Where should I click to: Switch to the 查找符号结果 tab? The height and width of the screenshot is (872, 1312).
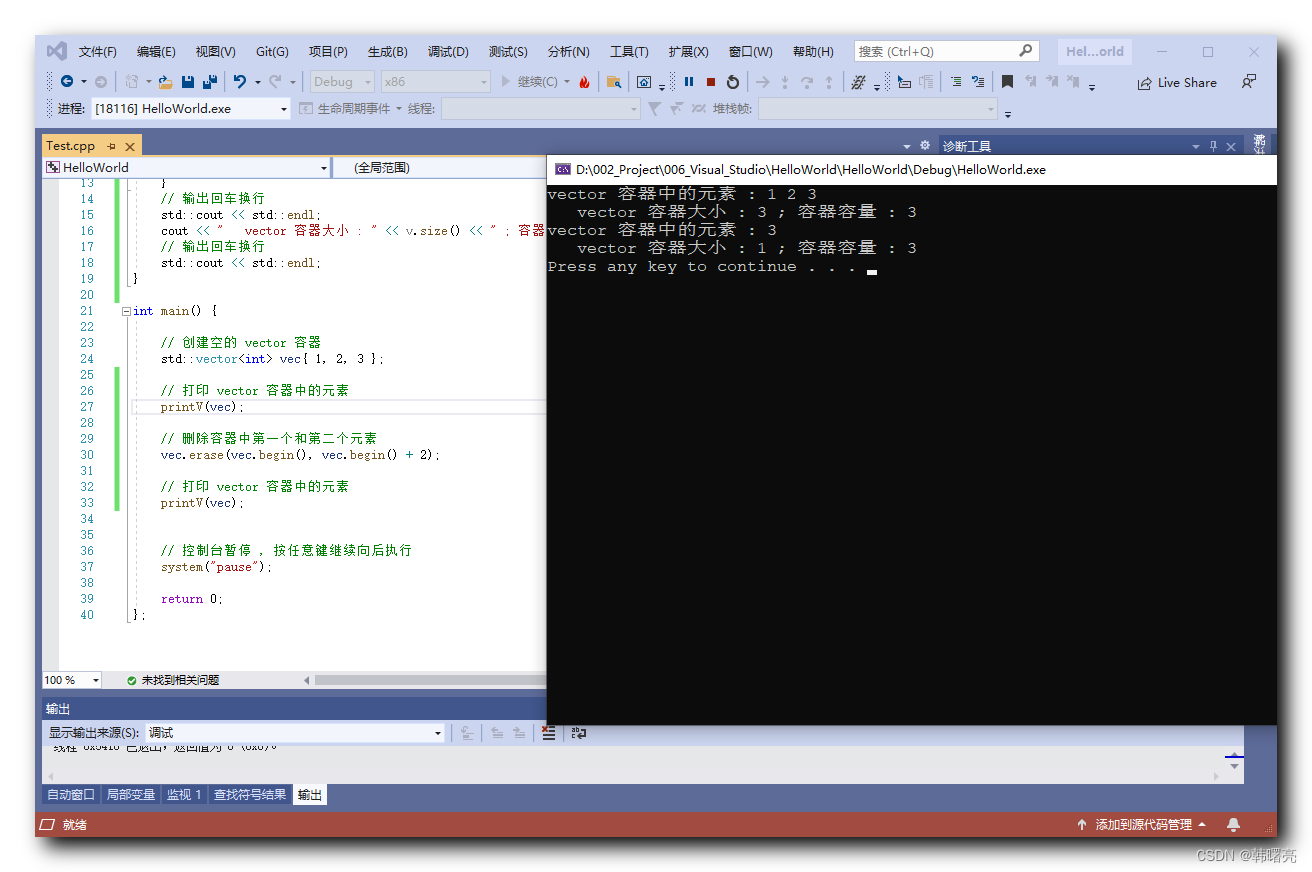(x=250, y=795)
